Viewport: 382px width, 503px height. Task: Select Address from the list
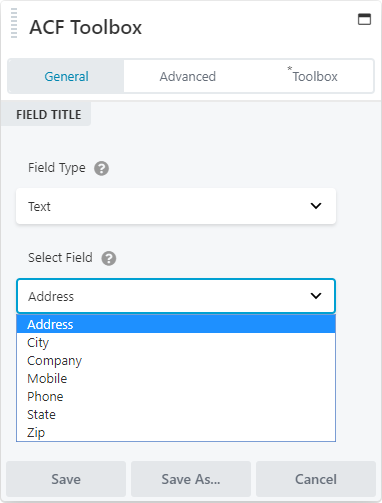[x=176, y=324]
